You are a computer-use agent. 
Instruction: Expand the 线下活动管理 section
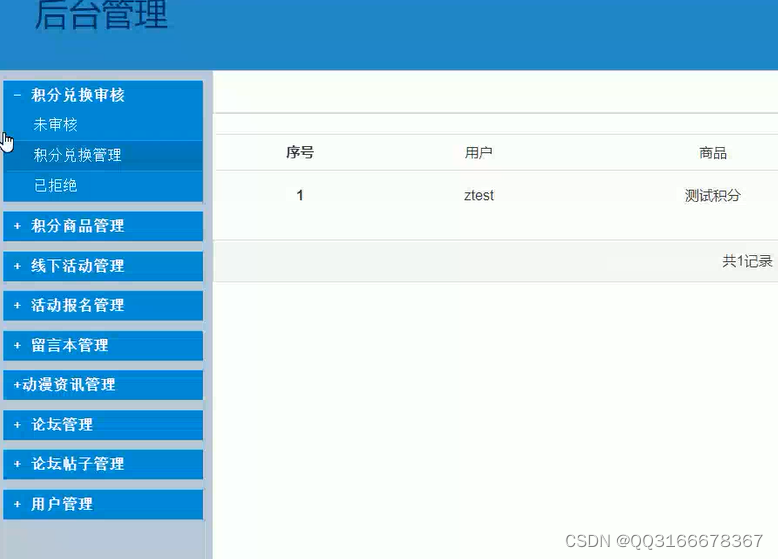click(103, 266)
